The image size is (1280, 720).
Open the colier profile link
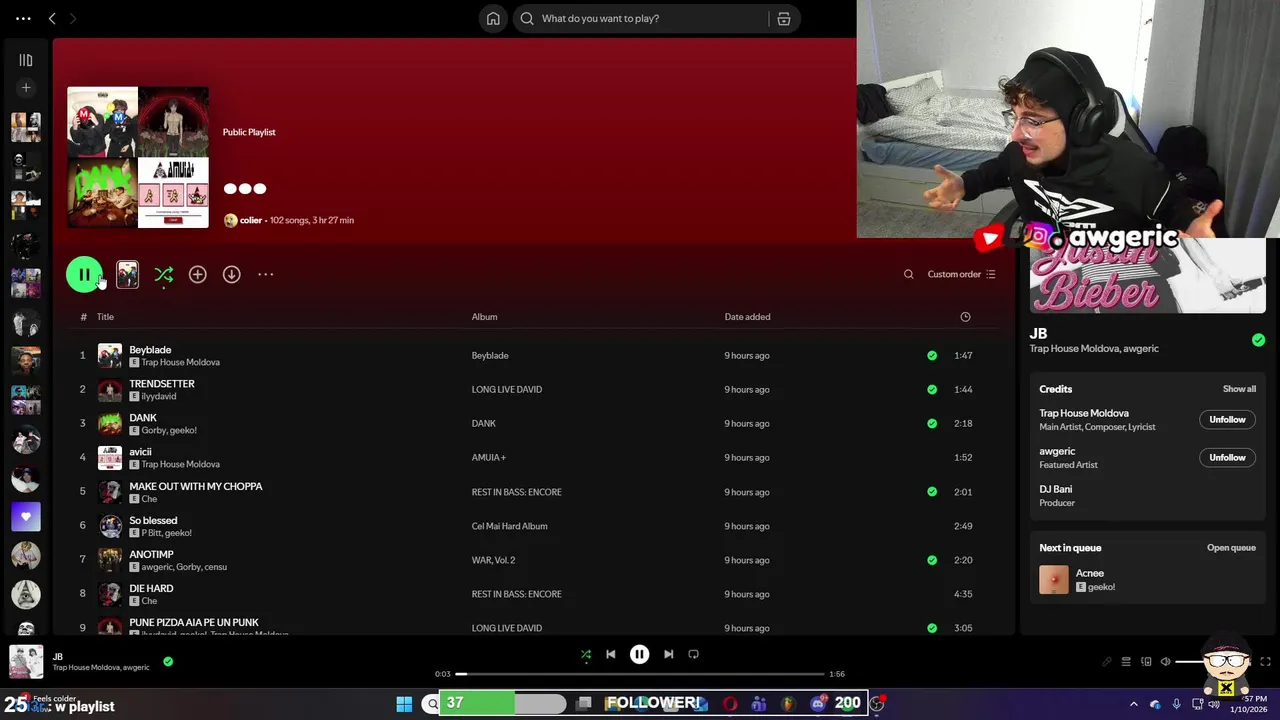[x=251, y=220]
